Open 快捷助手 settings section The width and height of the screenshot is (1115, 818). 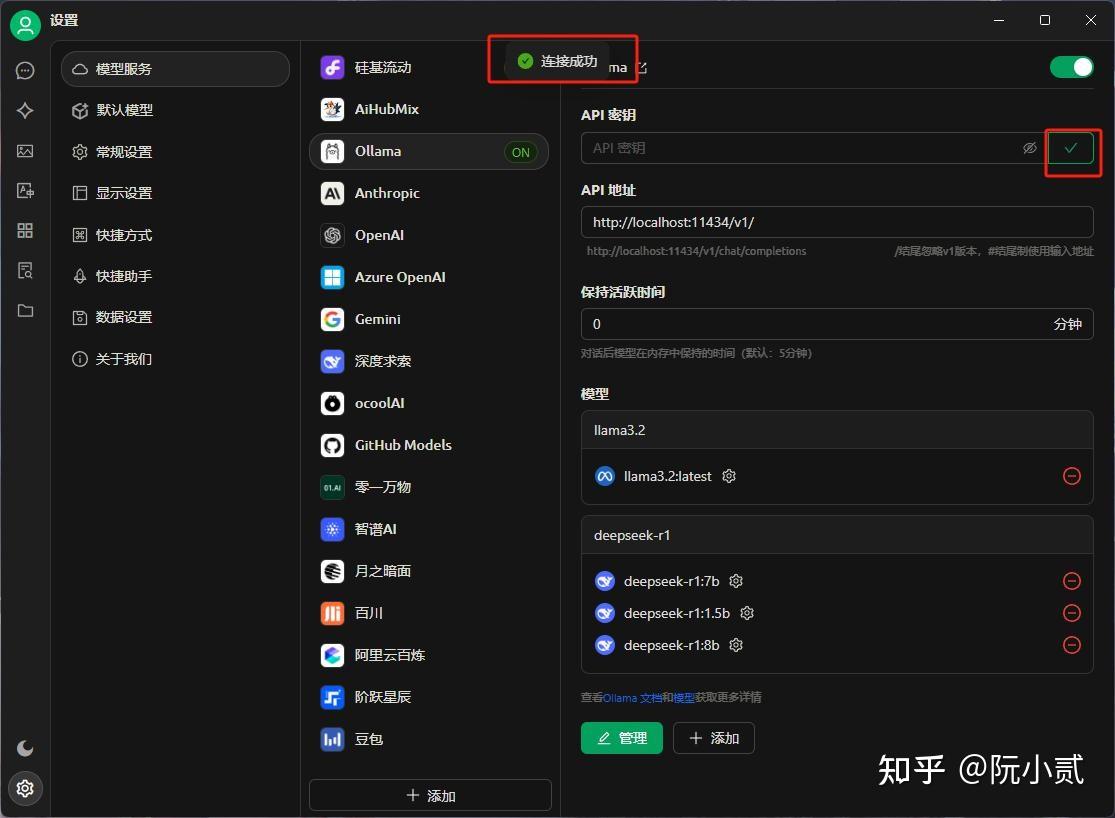coord(176,276)
